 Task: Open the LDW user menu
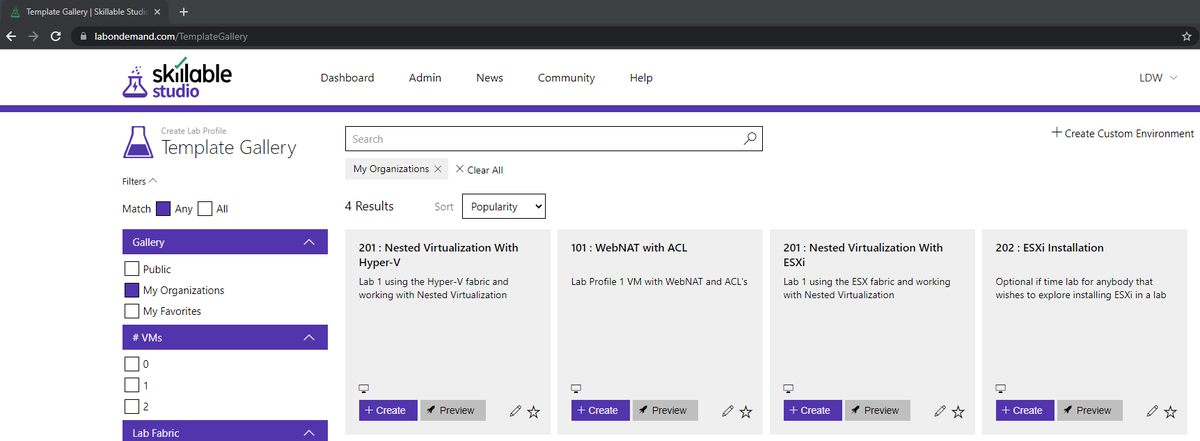(x=1158, y=78)
